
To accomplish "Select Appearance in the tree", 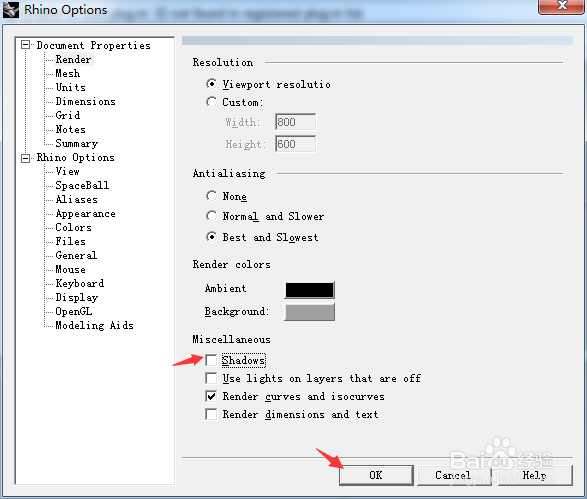I will click(85, 213).
